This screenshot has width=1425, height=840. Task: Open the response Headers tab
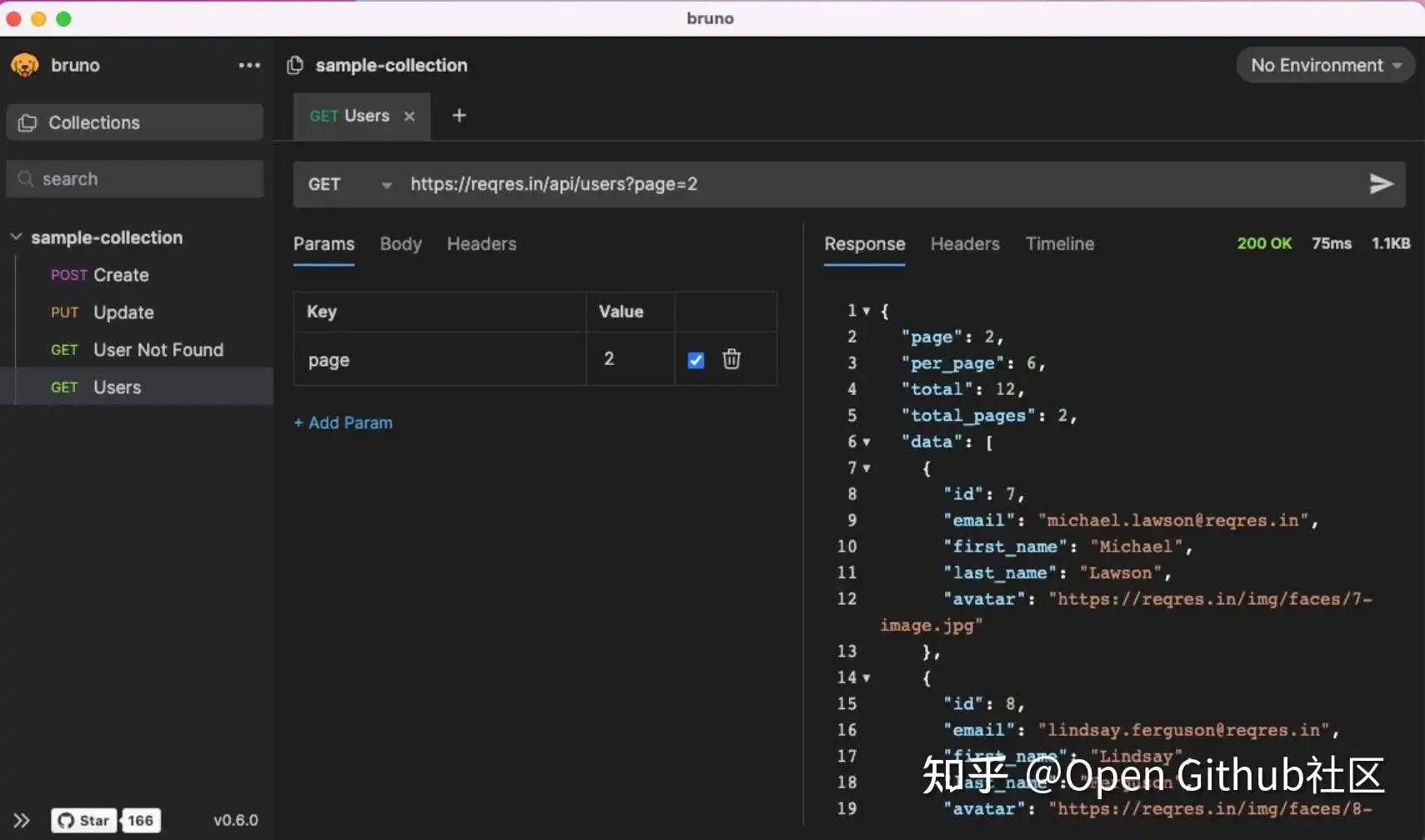click(x=965, y=244)
